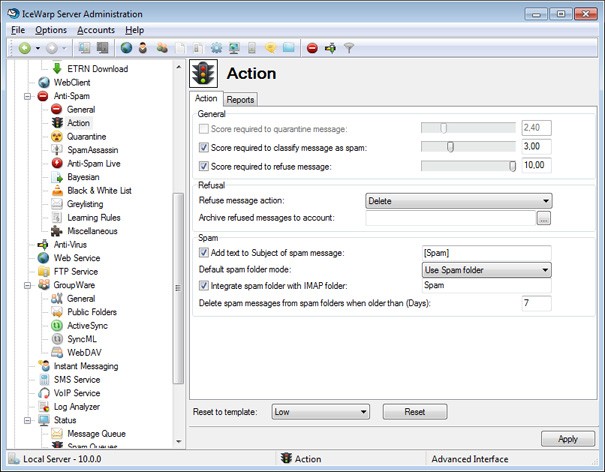605x472 pixels.
Task: Click the blue gear icon in toolbar
Action: tap(216, 48)
